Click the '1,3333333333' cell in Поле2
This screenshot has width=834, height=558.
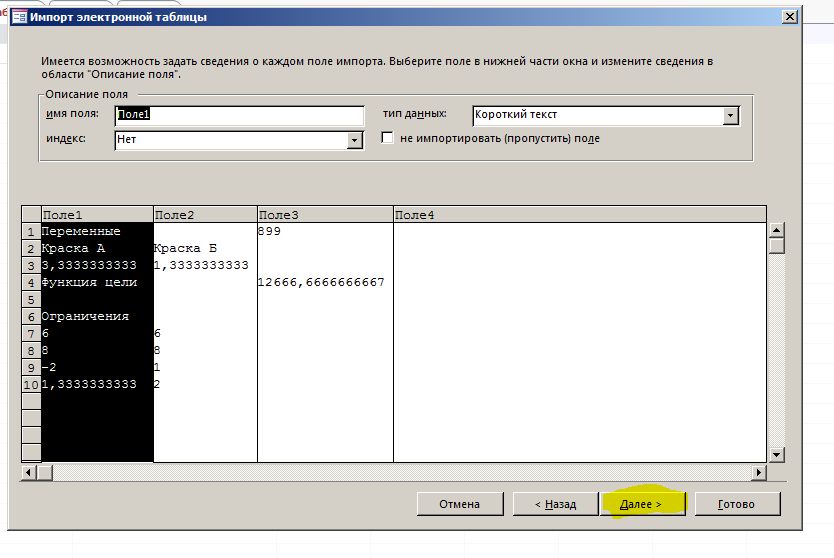[x=205, y=265]
